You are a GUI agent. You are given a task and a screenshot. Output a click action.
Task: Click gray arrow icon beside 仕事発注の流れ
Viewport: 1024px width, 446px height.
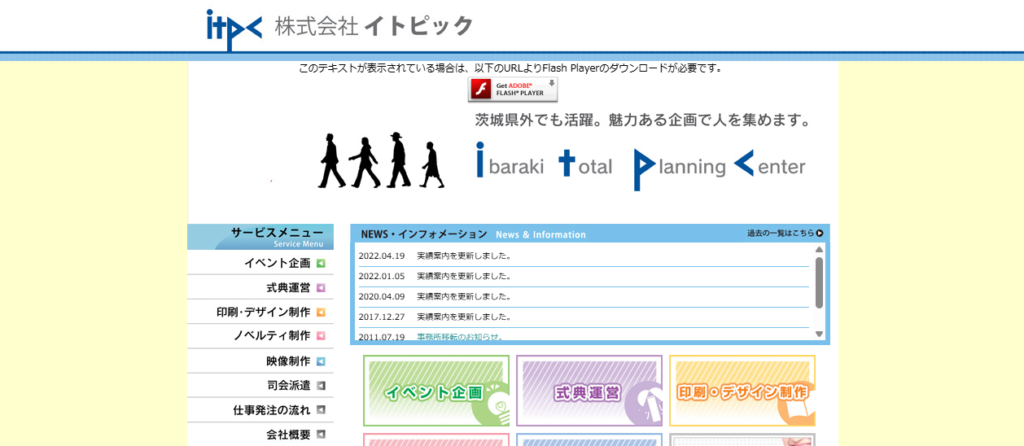point(321,410)
